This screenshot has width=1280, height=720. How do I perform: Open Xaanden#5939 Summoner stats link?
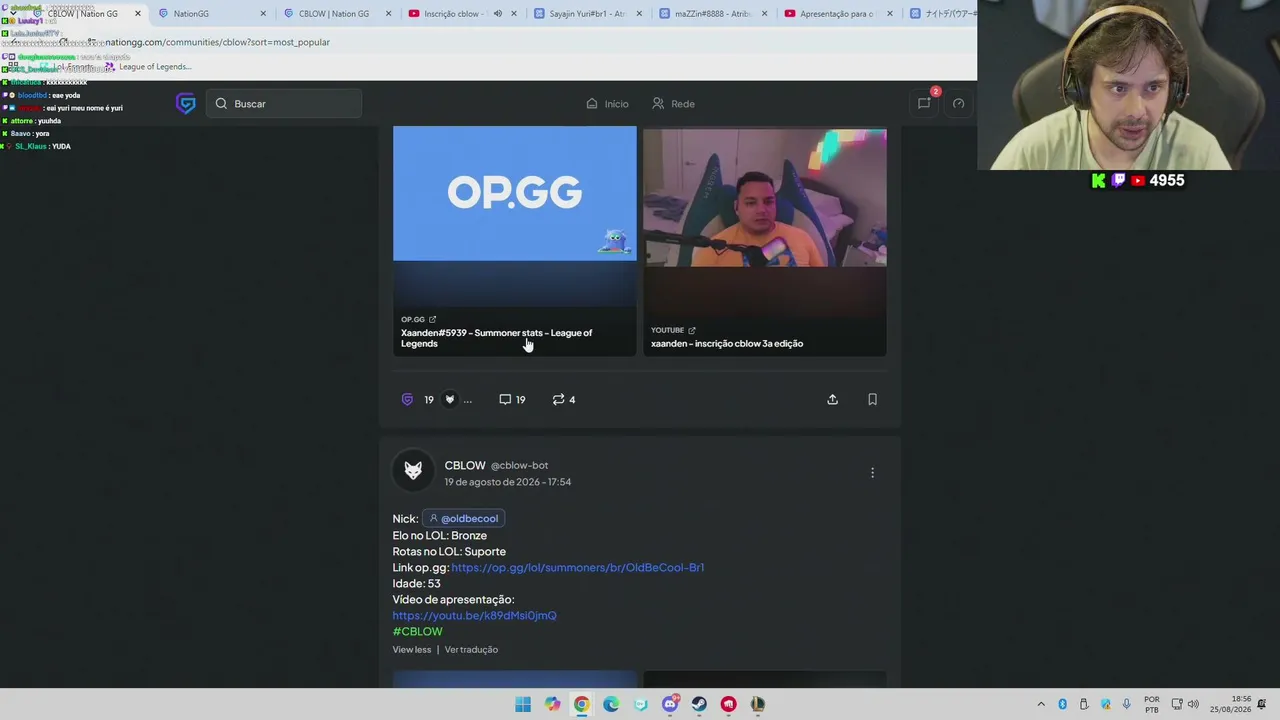pos(496,338)
